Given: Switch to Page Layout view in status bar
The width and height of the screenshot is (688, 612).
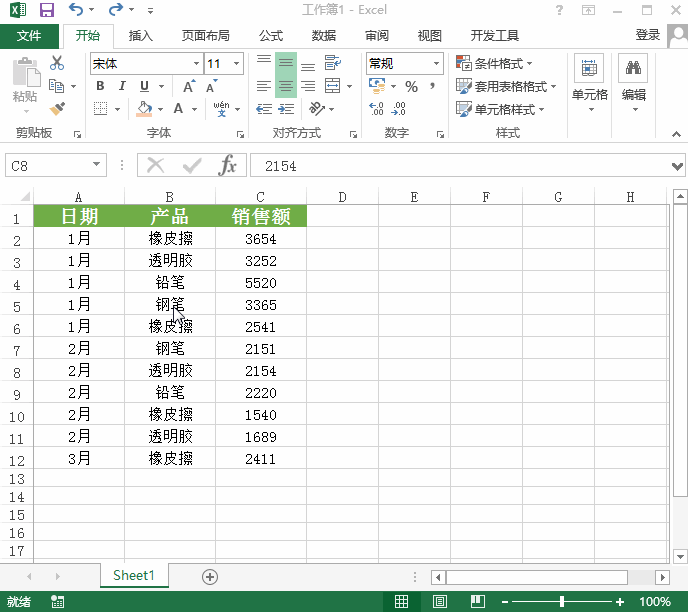Looking at the screenshot, I should pos(439,601).
